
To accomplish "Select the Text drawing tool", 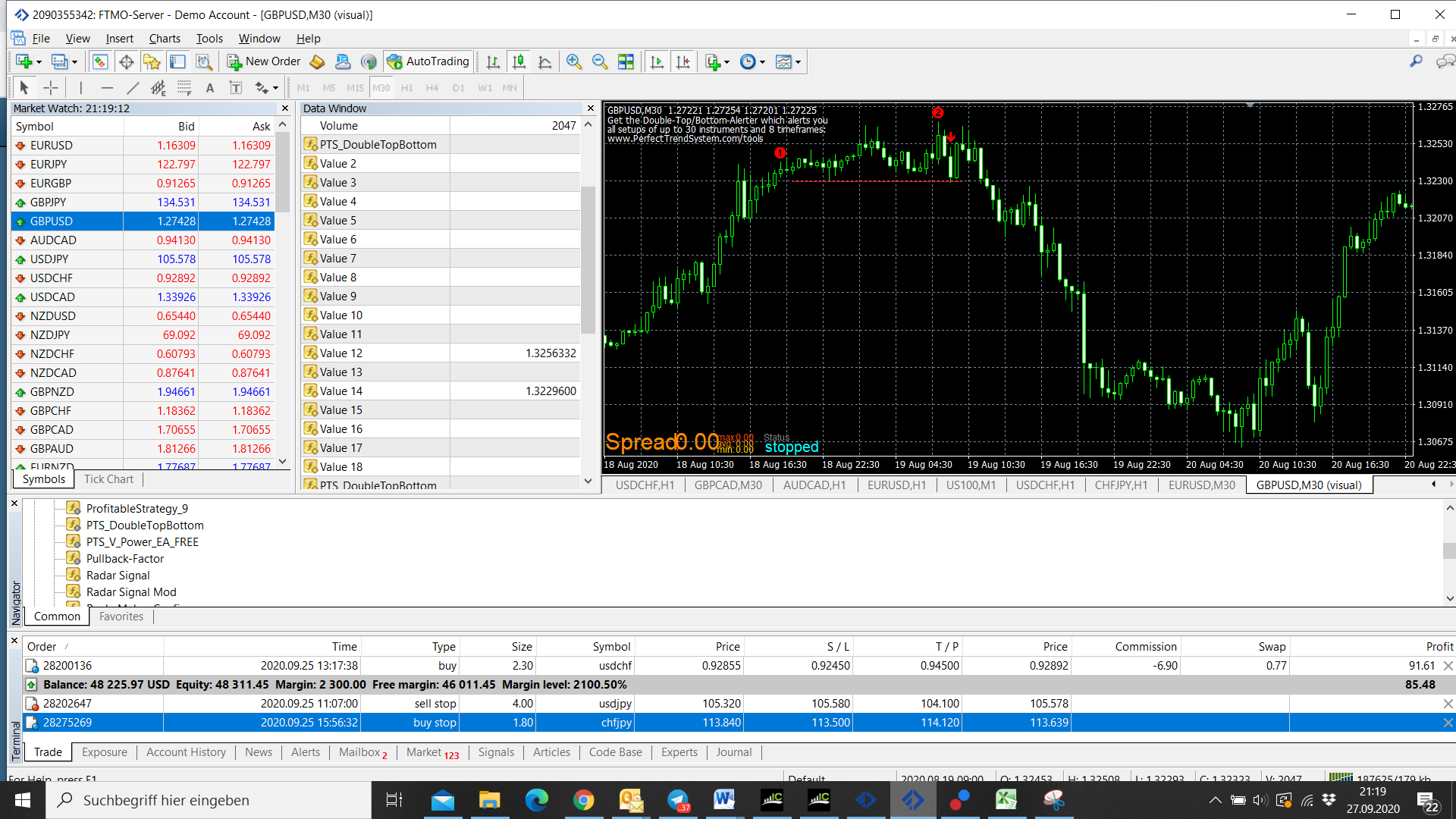I will 210,88.
